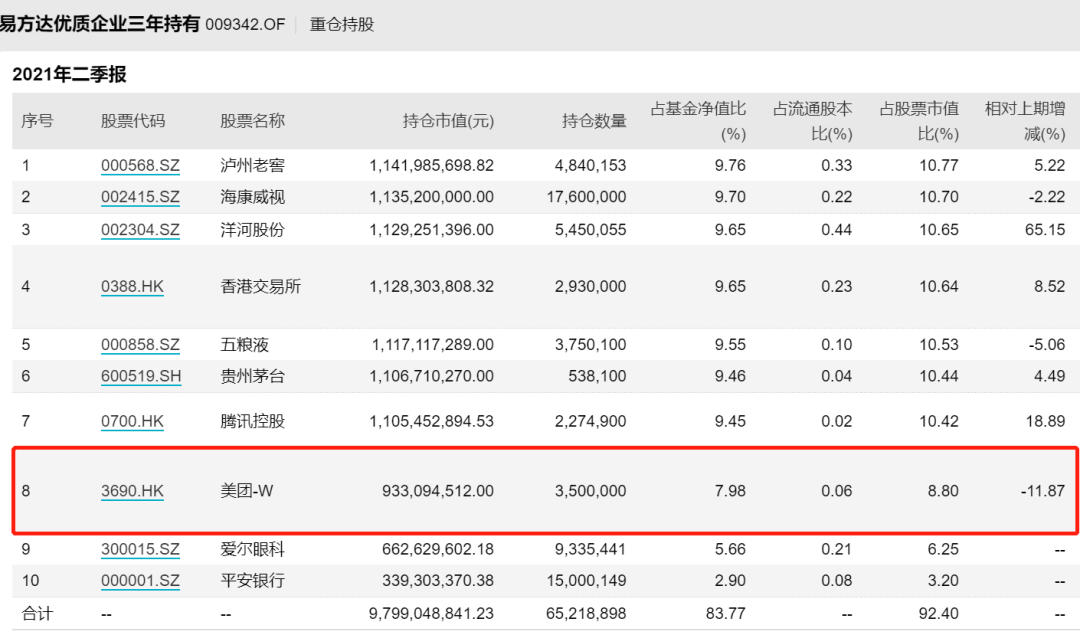Click the 序号 column header

[x=37, y=121]
